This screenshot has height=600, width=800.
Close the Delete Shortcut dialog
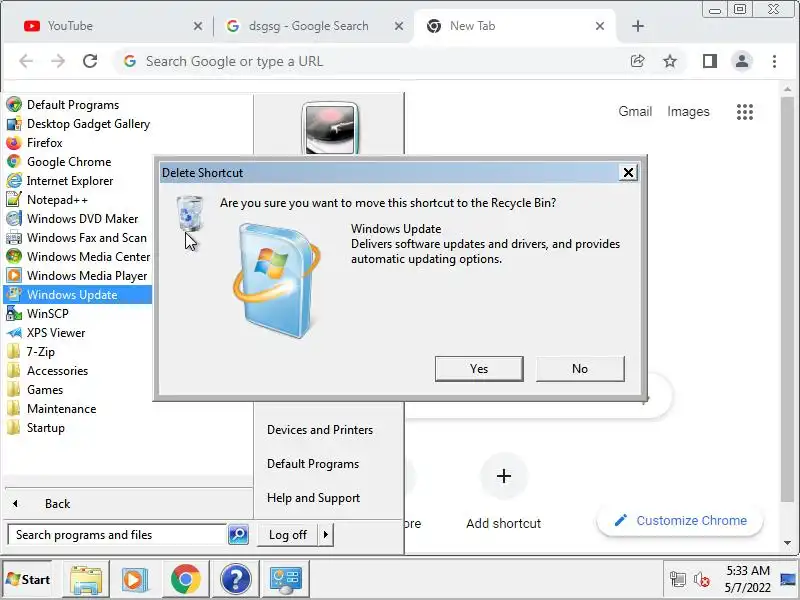click(x=628, y=173)
